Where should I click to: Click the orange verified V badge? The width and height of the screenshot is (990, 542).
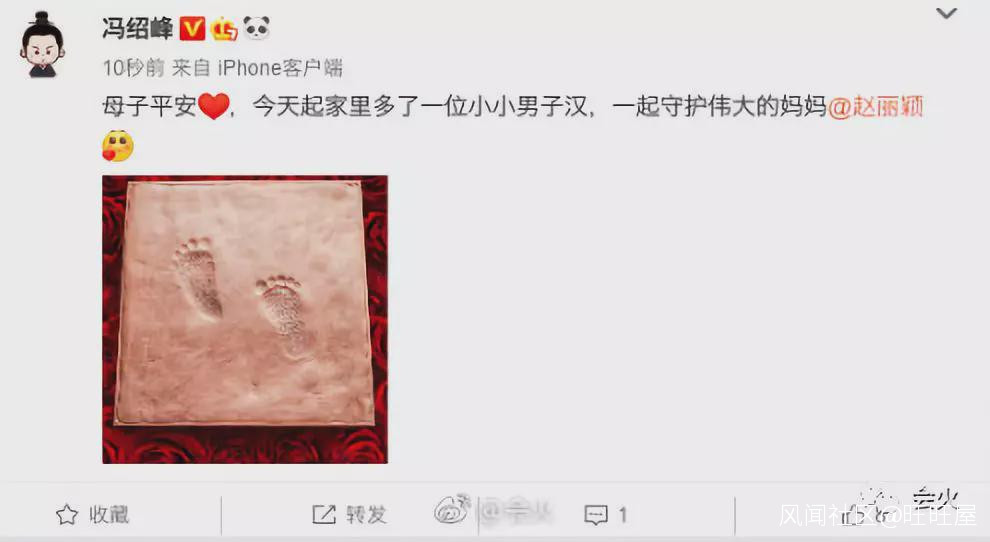[x=193, y=28]
